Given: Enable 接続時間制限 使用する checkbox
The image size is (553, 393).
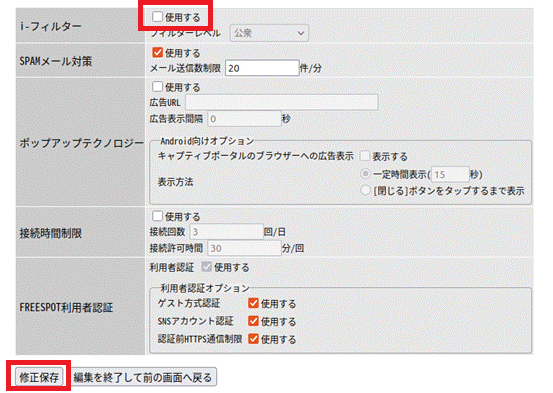Looking at the screenshot, I should [x=157, y=216].
